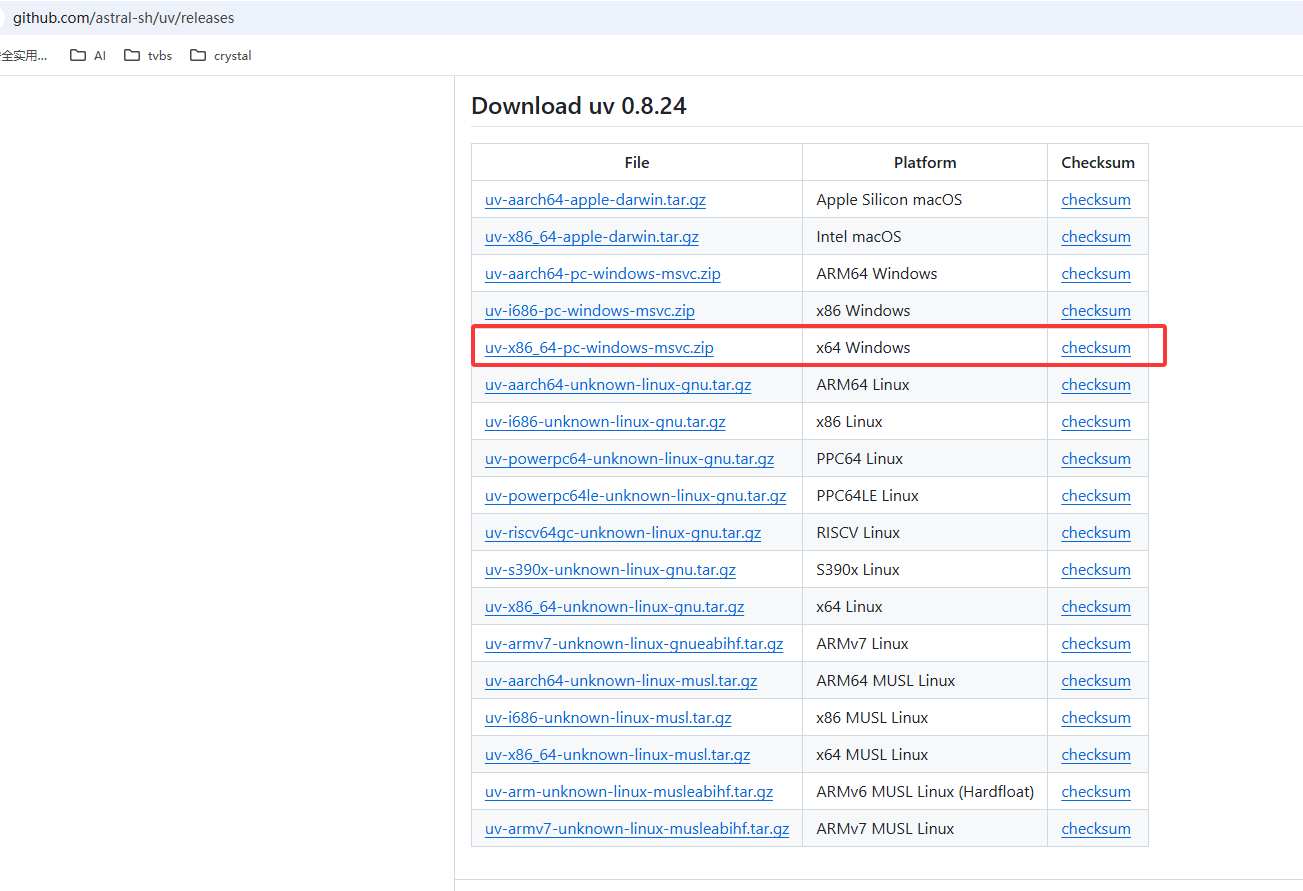
Task: Open checksum for ARMv7 Linux row
Action: [1096, 644]
